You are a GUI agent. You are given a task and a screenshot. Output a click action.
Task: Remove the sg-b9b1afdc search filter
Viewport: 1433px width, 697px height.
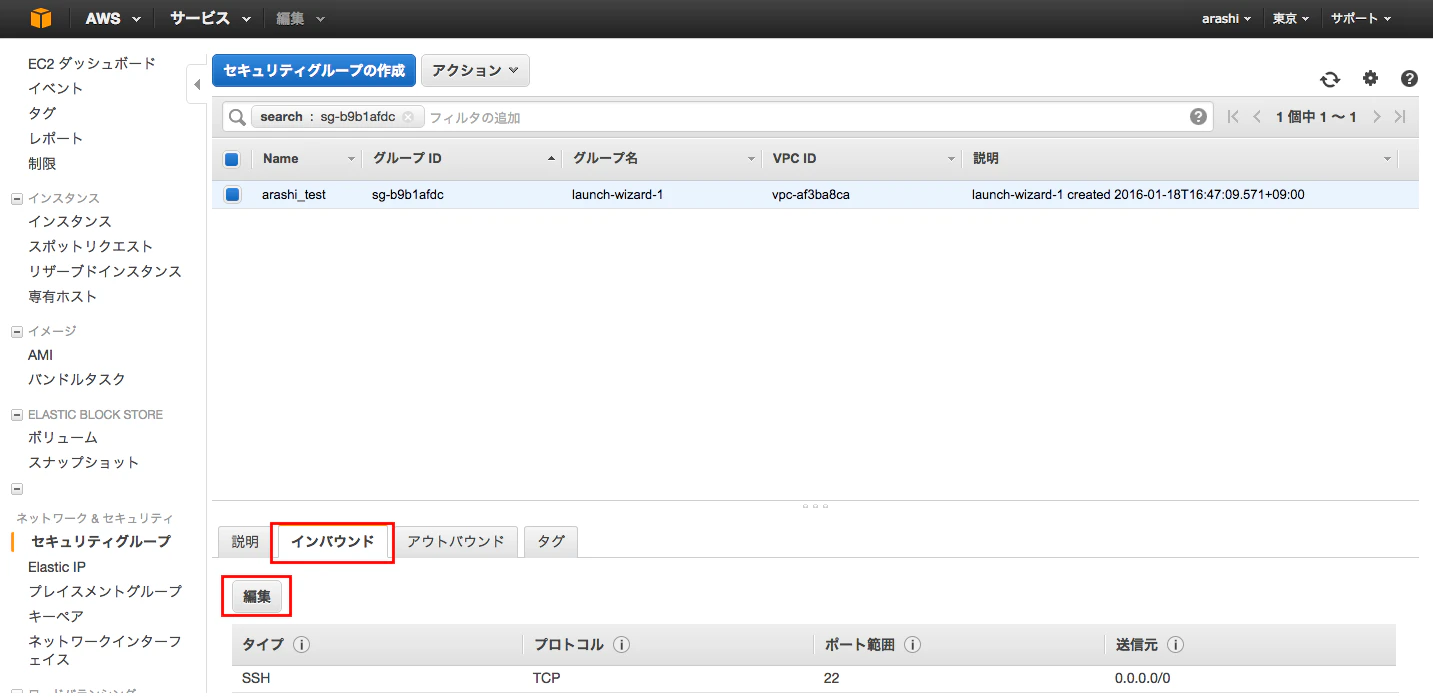[x=408, y=117]
